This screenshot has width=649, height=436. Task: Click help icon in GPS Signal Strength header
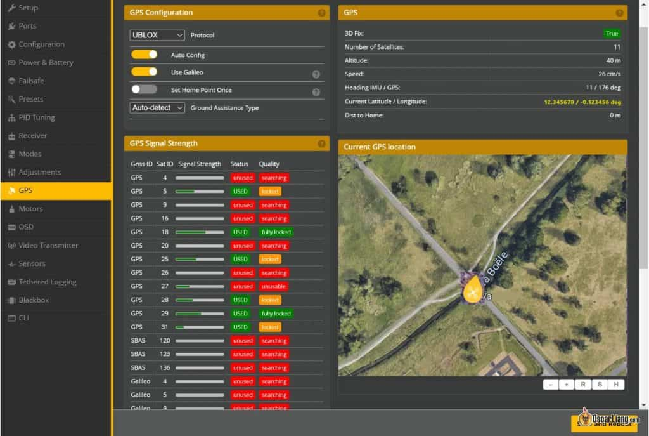coord(321,144)
